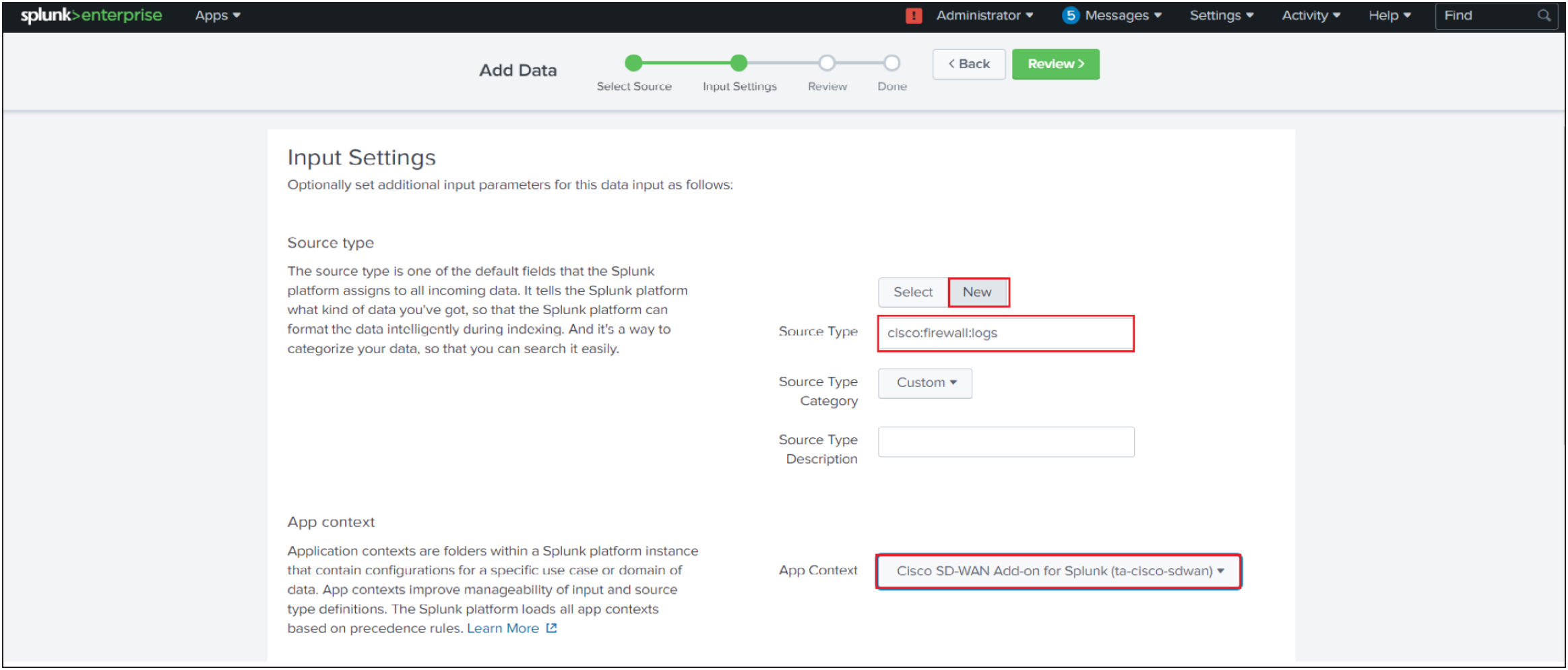The image size is (1568, 670).
Task: Click the Source Type input field
Action: coord(1006,333)
